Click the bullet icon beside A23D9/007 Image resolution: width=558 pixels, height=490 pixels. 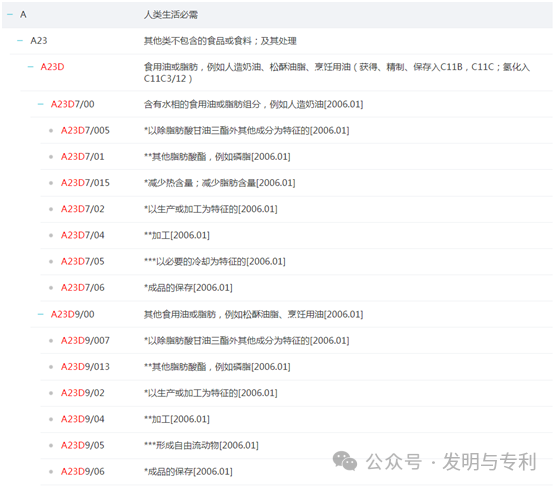[x=51, y=341]
